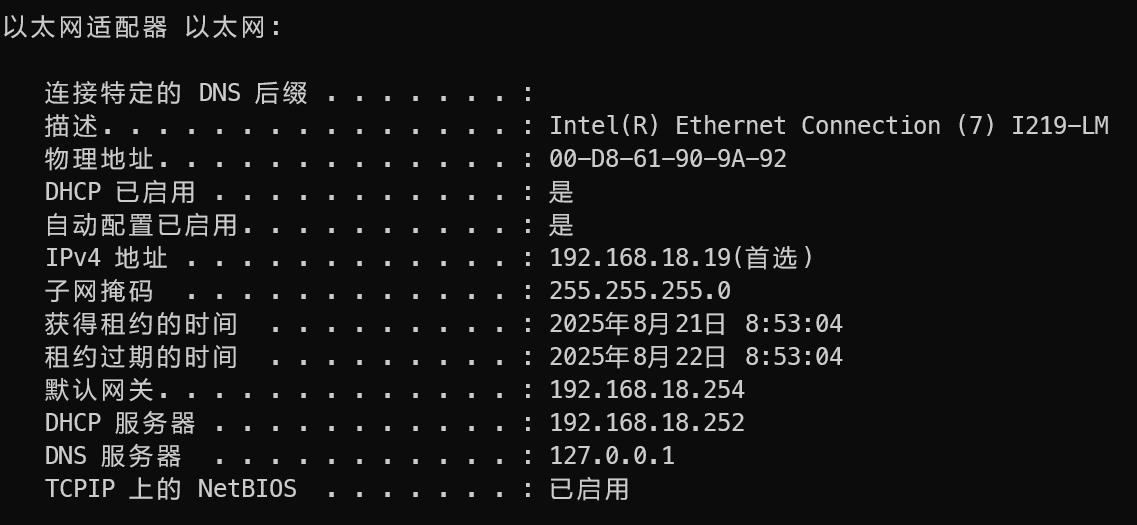This screenshot has height=525, width=1137.
Task: Click the DNS server value 127.0.0.1
Action: click(x=611, y=457)
